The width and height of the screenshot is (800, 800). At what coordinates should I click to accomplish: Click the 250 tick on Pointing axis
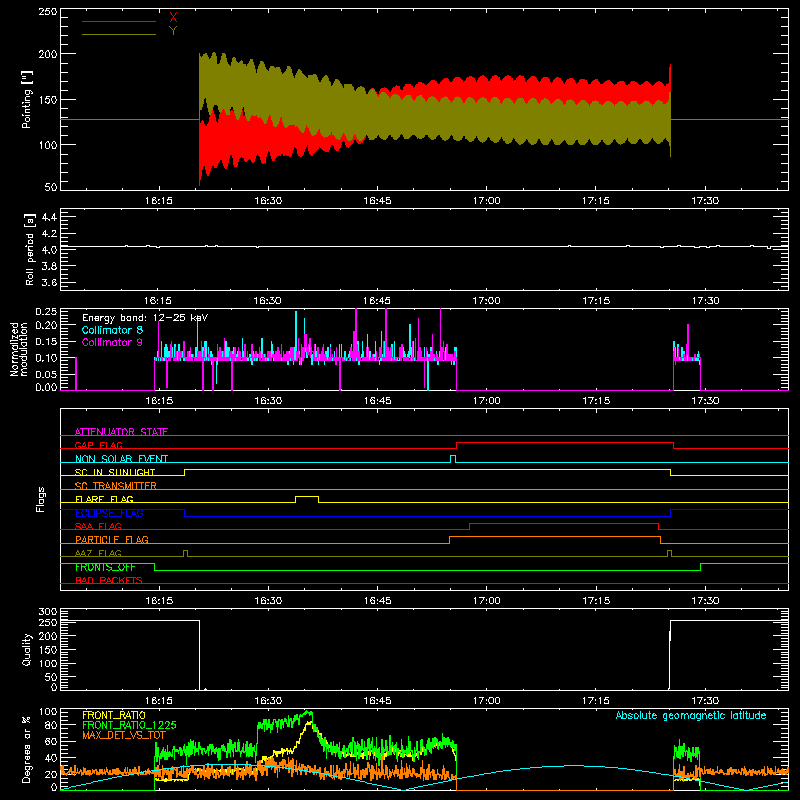pyautogui.click(x=47, y=11)
